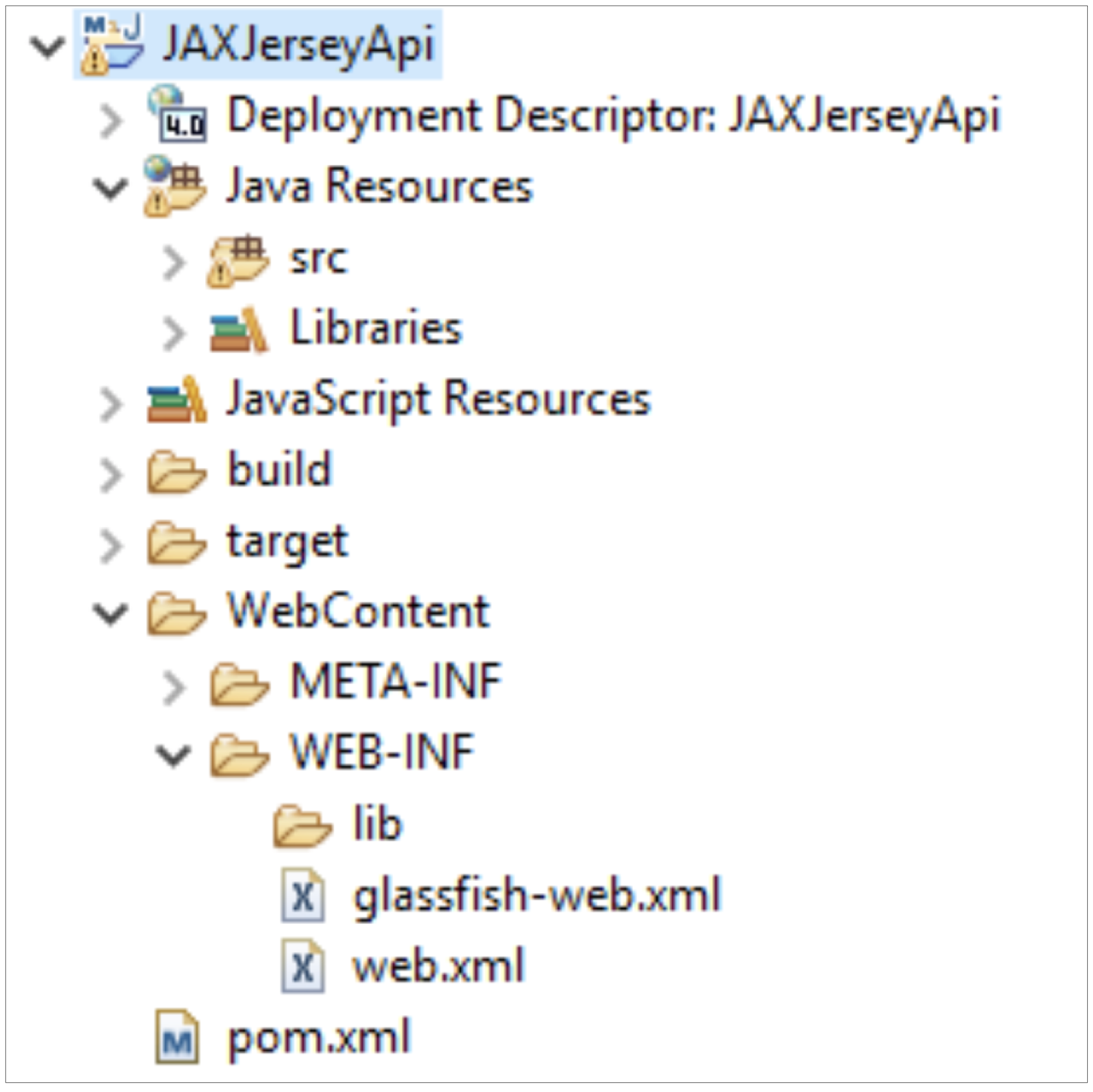
Task: Select the lib folder
Action: [x=377, y=824]
